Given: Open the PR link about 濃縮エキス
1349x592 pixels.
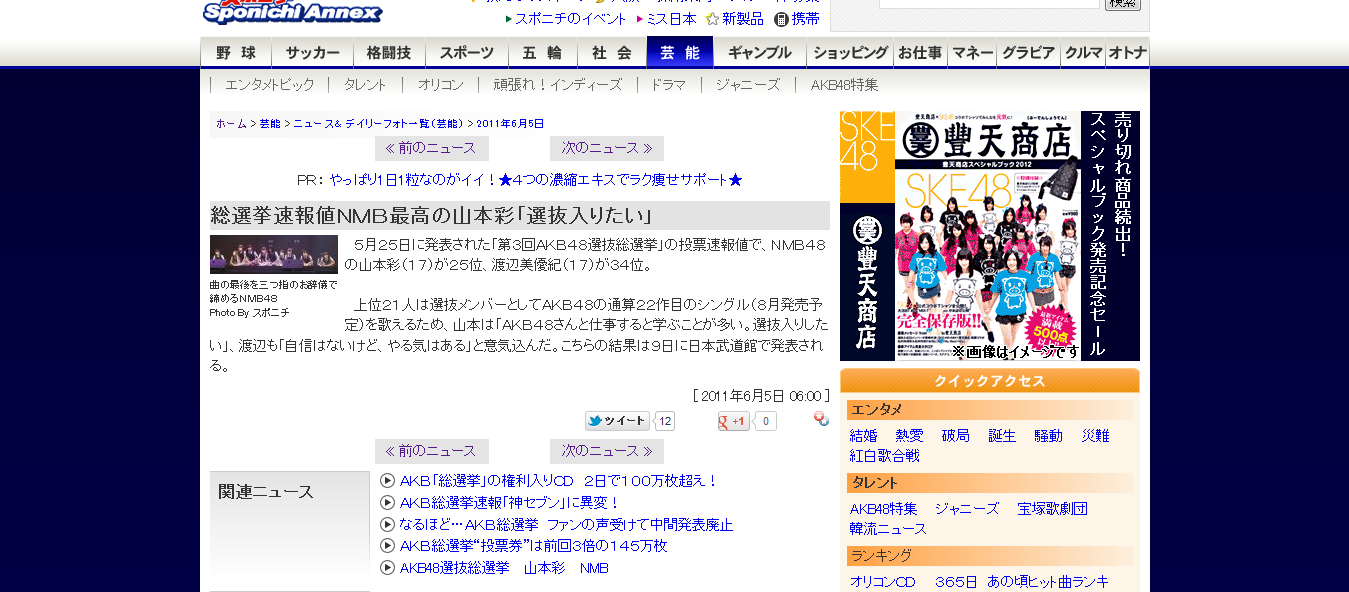Looking at the screenshot, I should pos(536,180).
